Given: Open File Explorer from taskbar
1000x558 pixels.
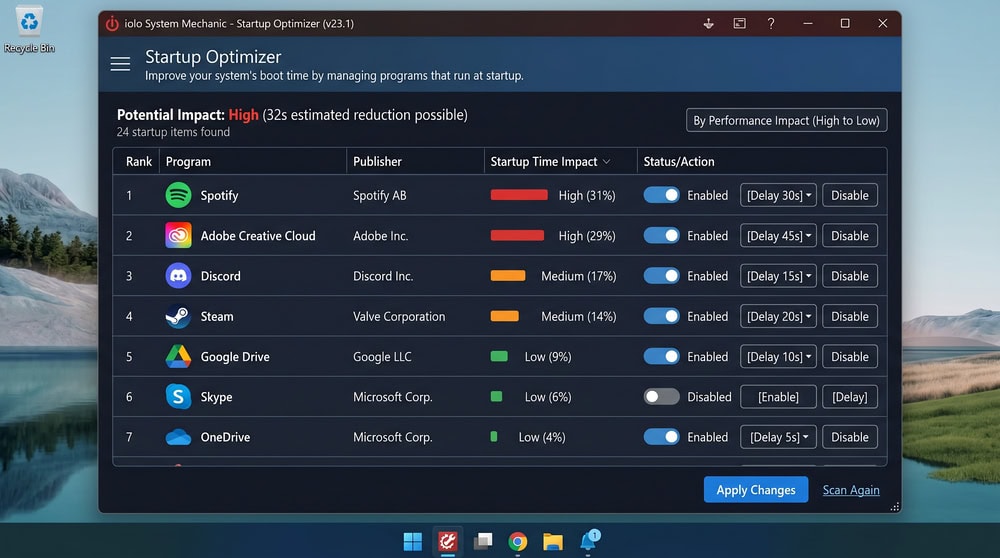Looking at the screenshot, I should pyautogui.click(x=553, y=542).
